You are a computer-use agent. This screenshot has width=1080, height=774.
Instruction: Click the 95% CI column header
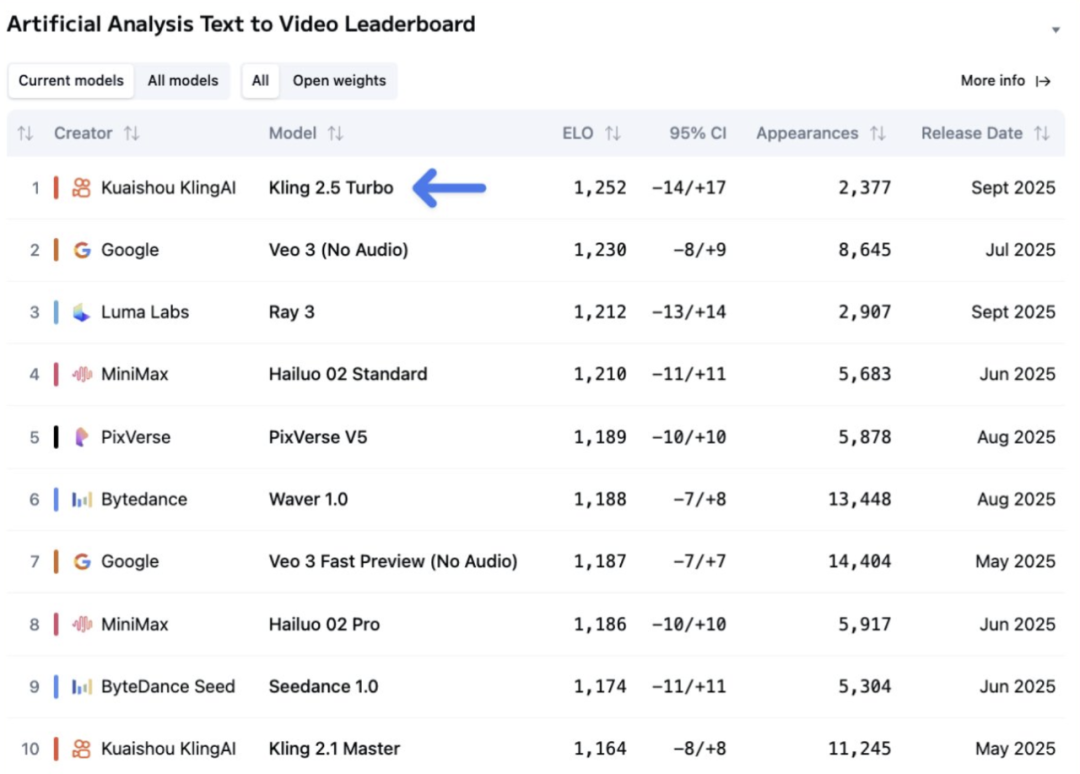pyautogui.click(x=698, y=134)
